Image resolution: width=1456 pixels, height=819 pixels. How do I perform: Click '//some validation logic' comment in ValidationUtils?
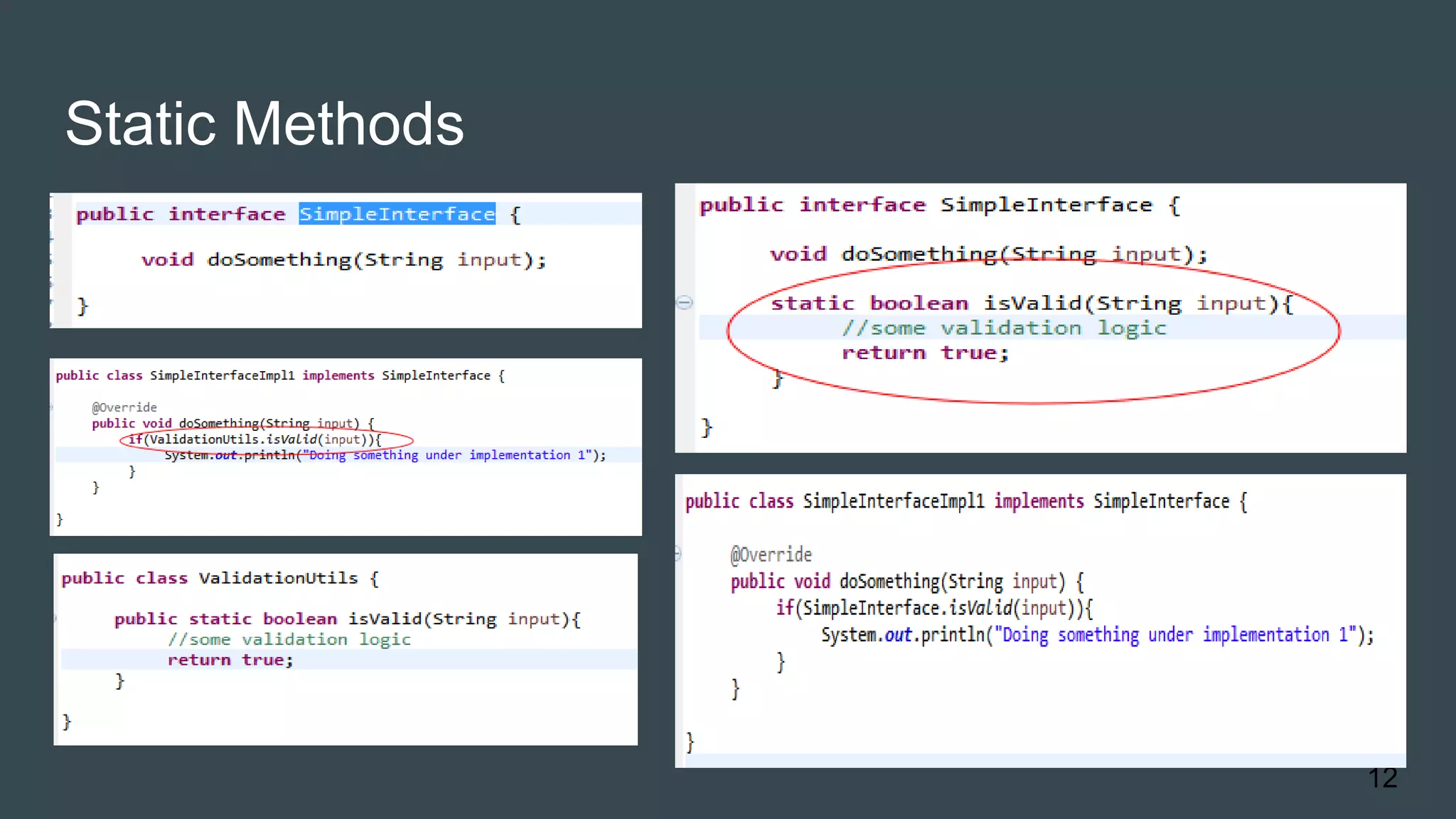coord(289,640)
